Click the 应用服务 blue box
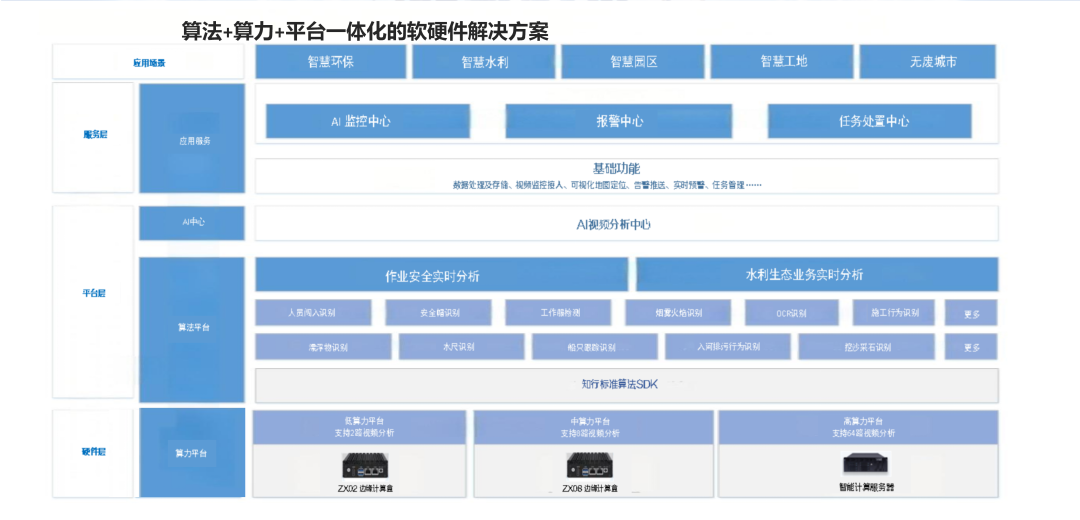 (x=191, y=138)
